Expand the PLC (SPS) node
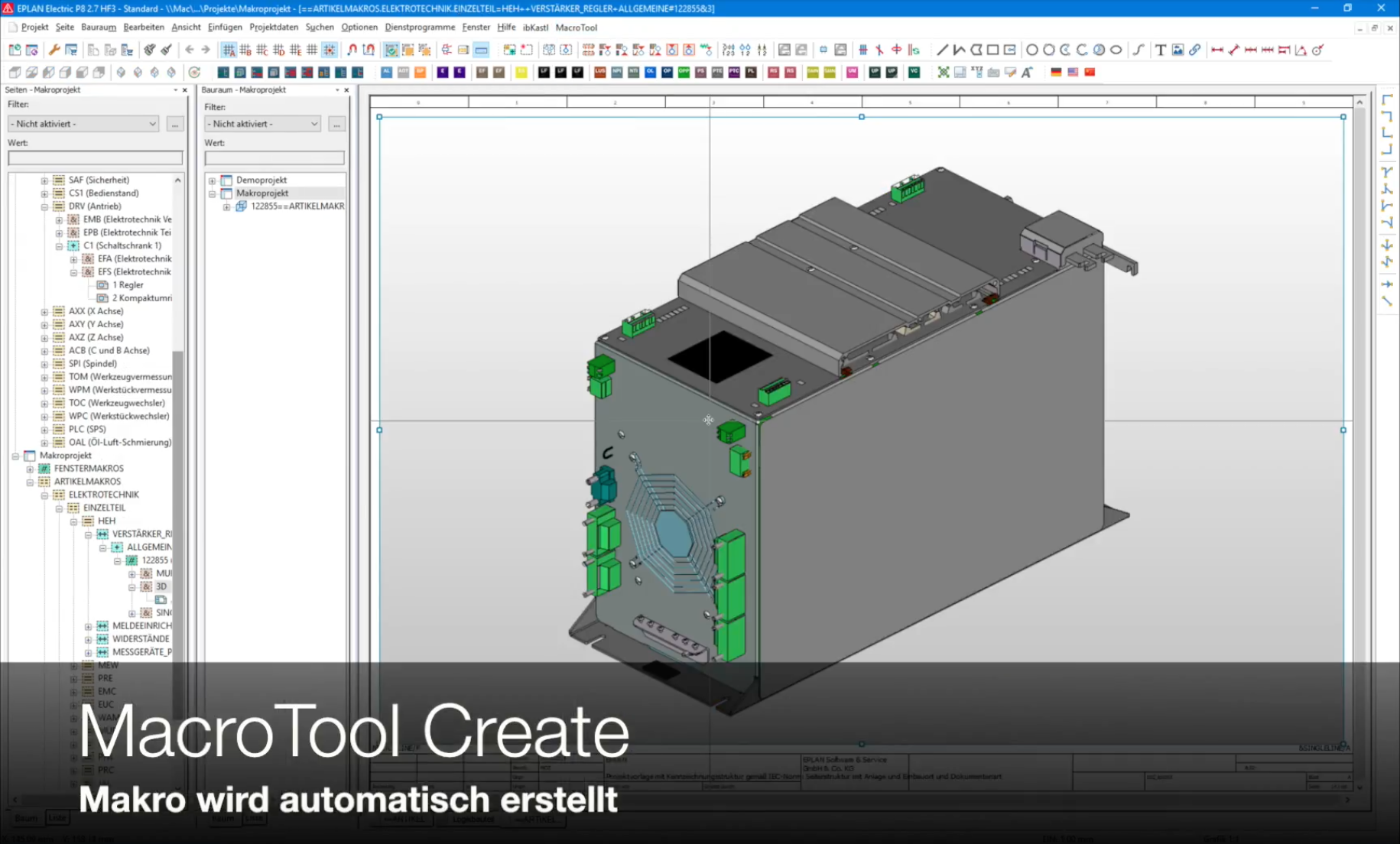 tap(44, 429)
